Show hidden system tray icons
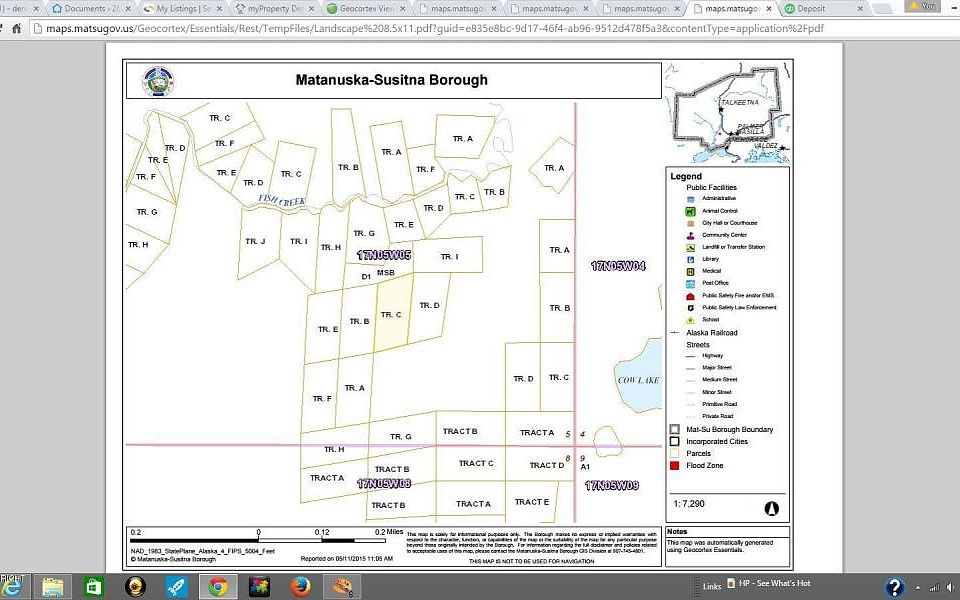 tap(918, 588)
